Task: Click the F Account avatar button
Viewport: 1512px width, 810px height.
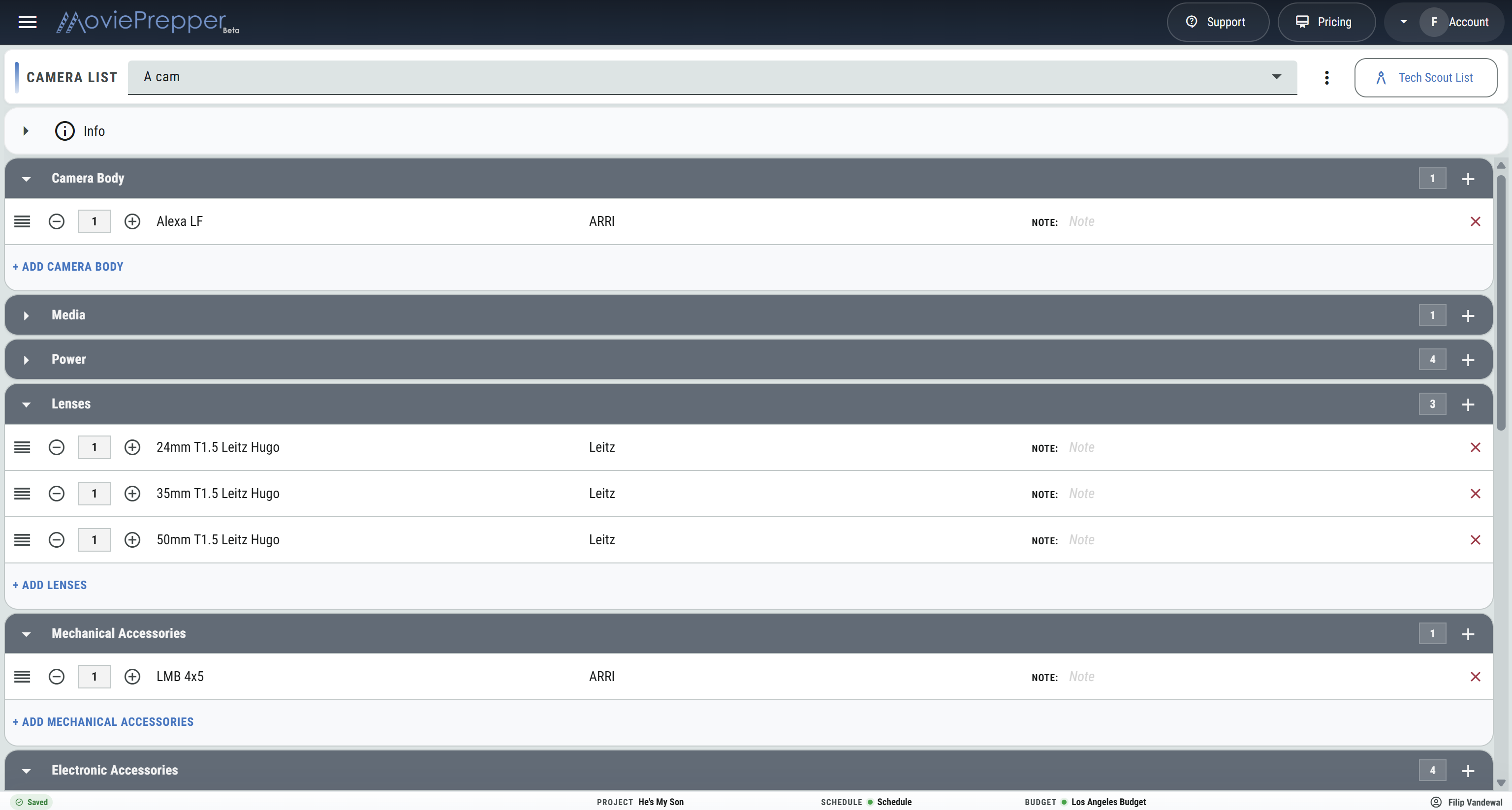Action: coord(1433,22)
